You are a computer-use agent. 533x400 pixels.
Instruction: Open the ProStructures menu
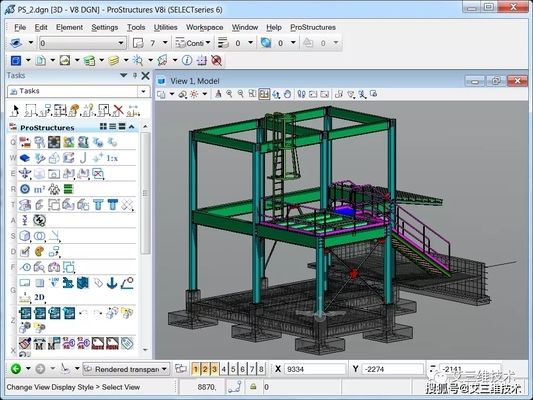[x=313, y=27]
